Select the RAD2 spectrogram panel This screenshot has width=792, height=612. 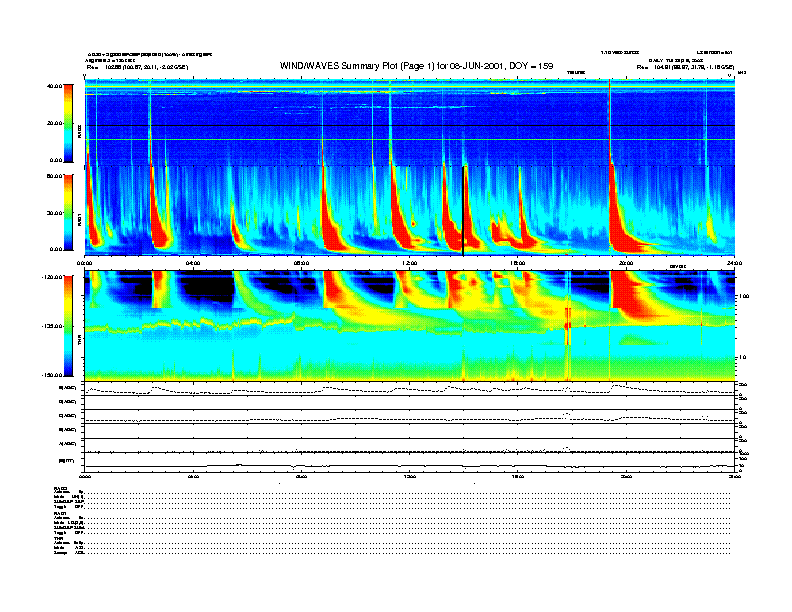click(x=410, y=122)
